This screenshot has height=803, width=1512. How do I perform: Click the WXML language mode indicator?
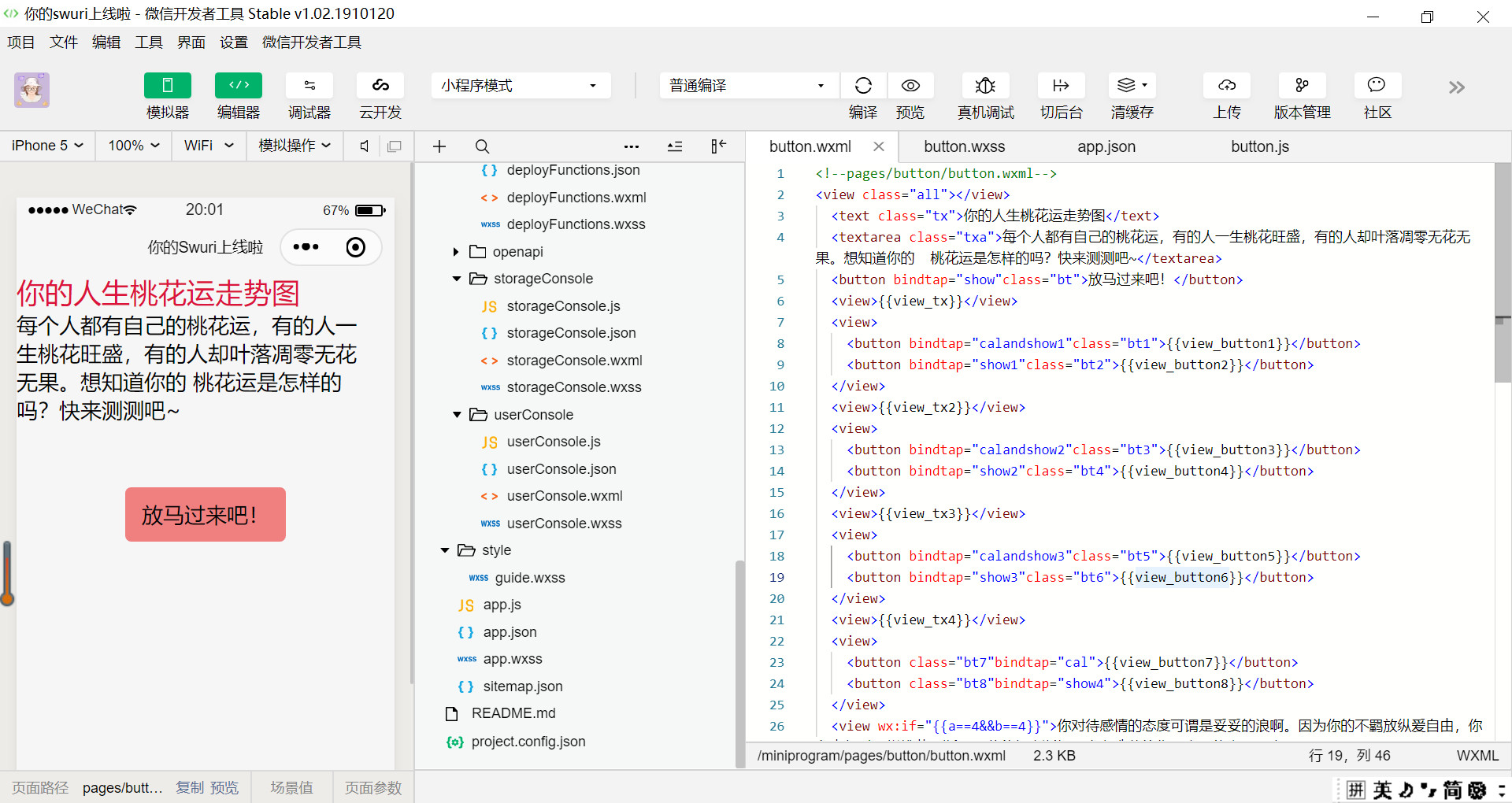[x=1477, y=756]
